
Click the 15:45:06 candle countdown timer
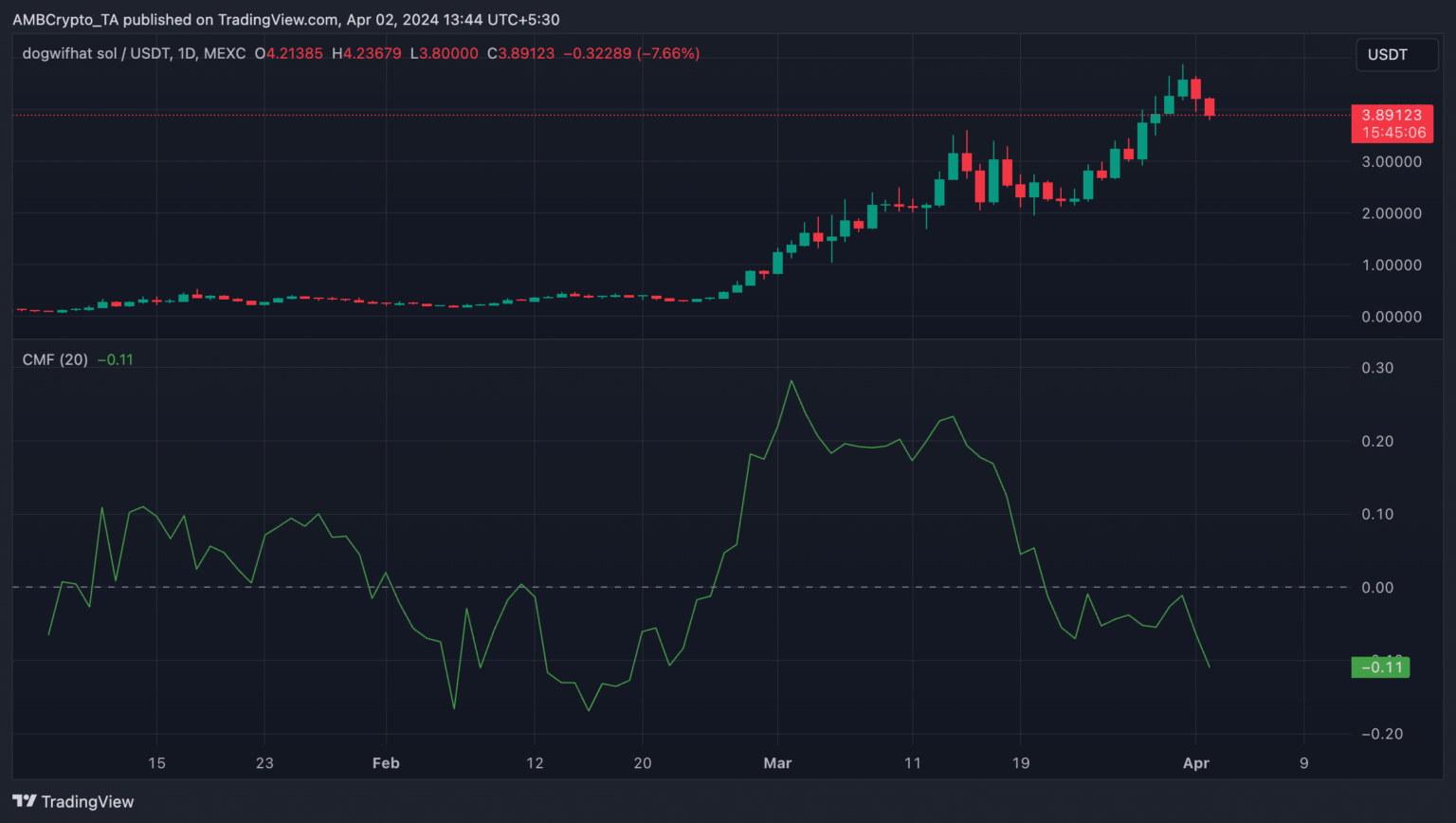coord(1392,133)
